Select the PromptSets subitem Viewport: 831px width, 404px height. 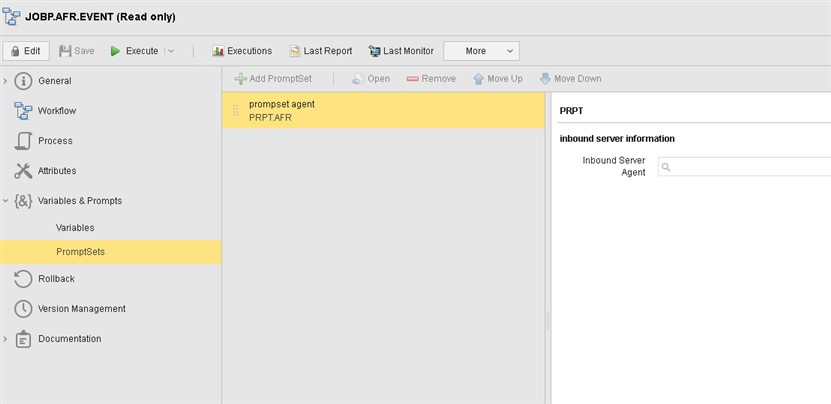coord(110,252)
